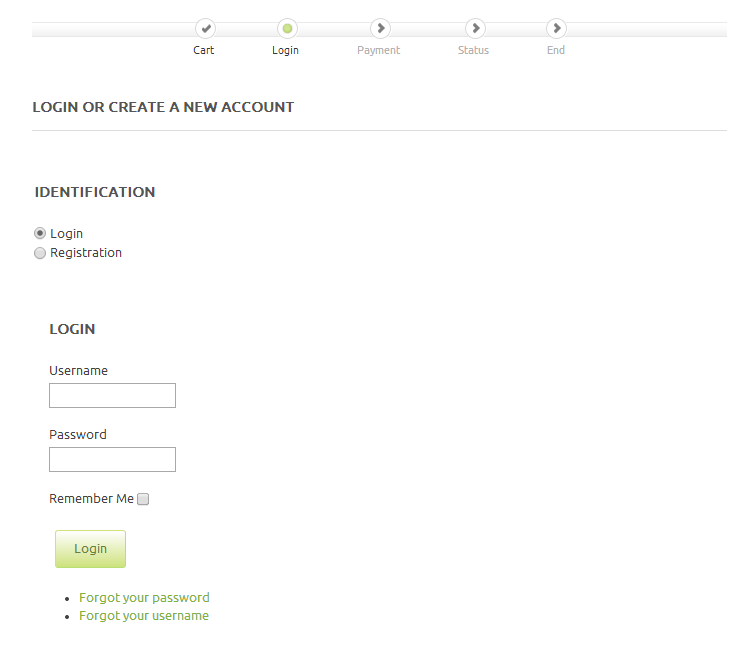The height and width of the screenshot is (660, 738).
Task: Click the Status step arrow icon
Action: pyautogui.click(x=475, y=29)
